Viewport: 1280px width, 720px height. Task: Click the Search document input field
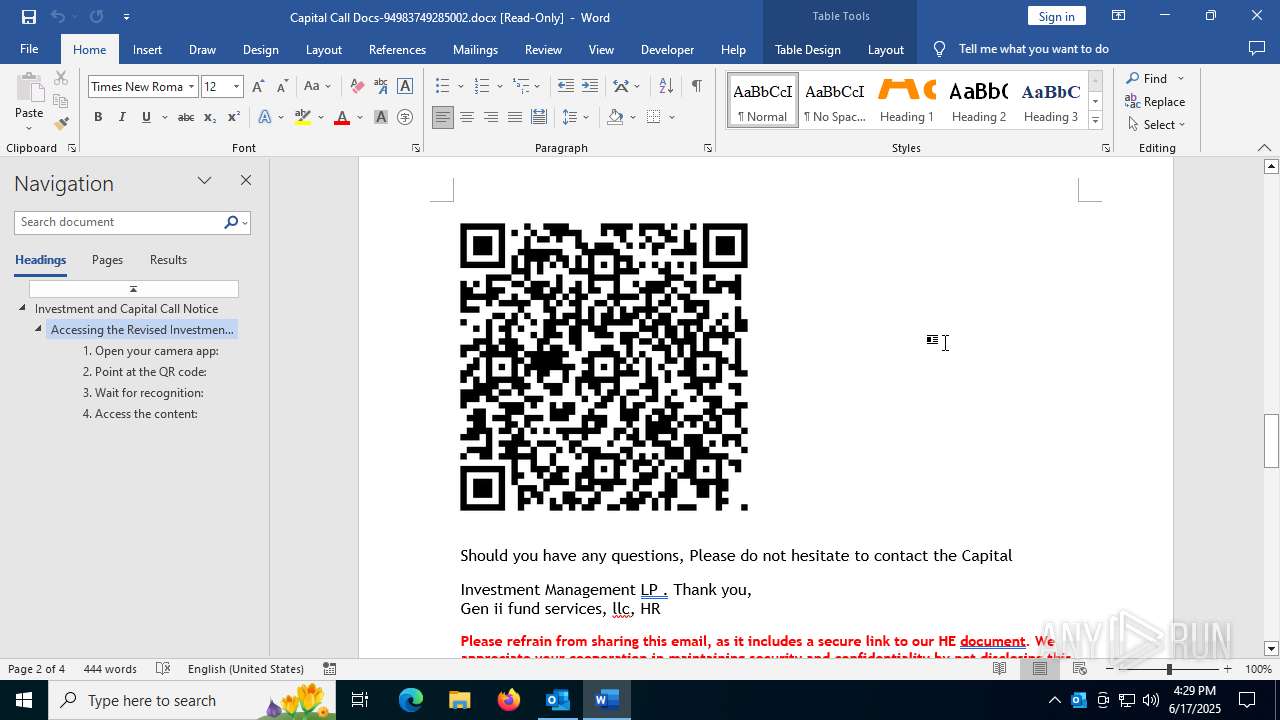pyautogui.click(x=120, y=222)
